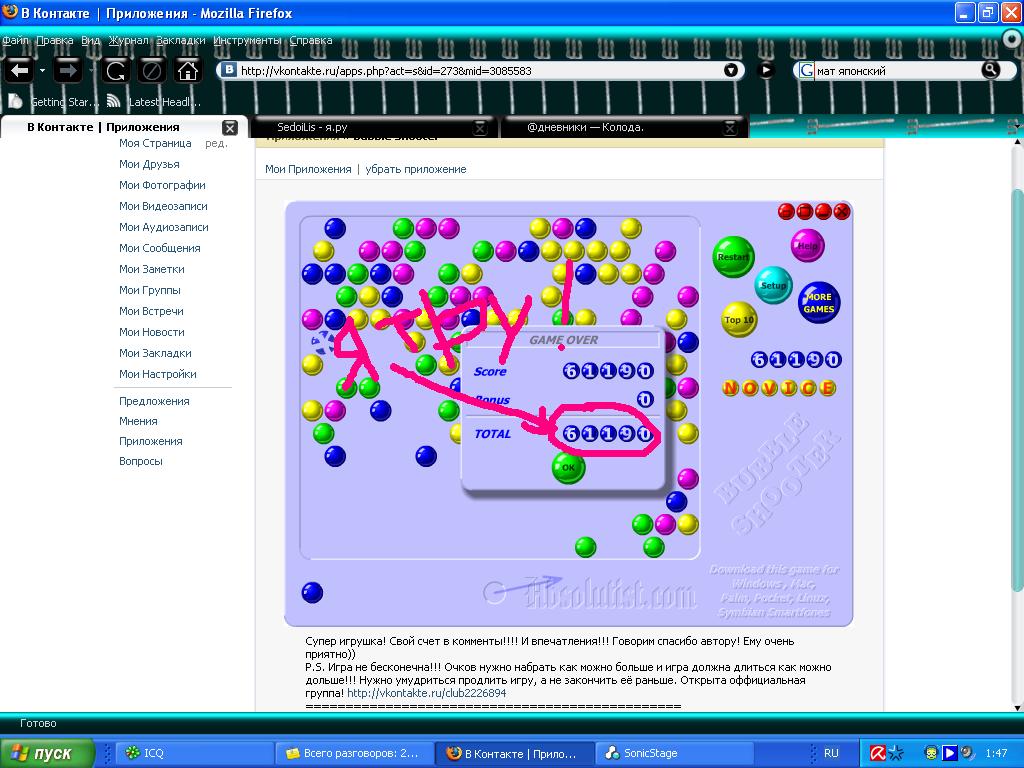
Task: Open the Инструменты menu
Action: (247, 40)
